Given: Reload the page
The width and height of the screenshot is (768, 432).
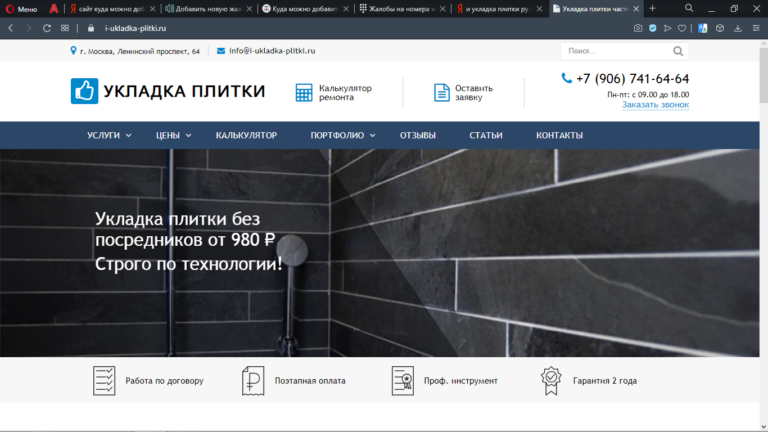Looking at the screenshot, I should click(47, 28).
